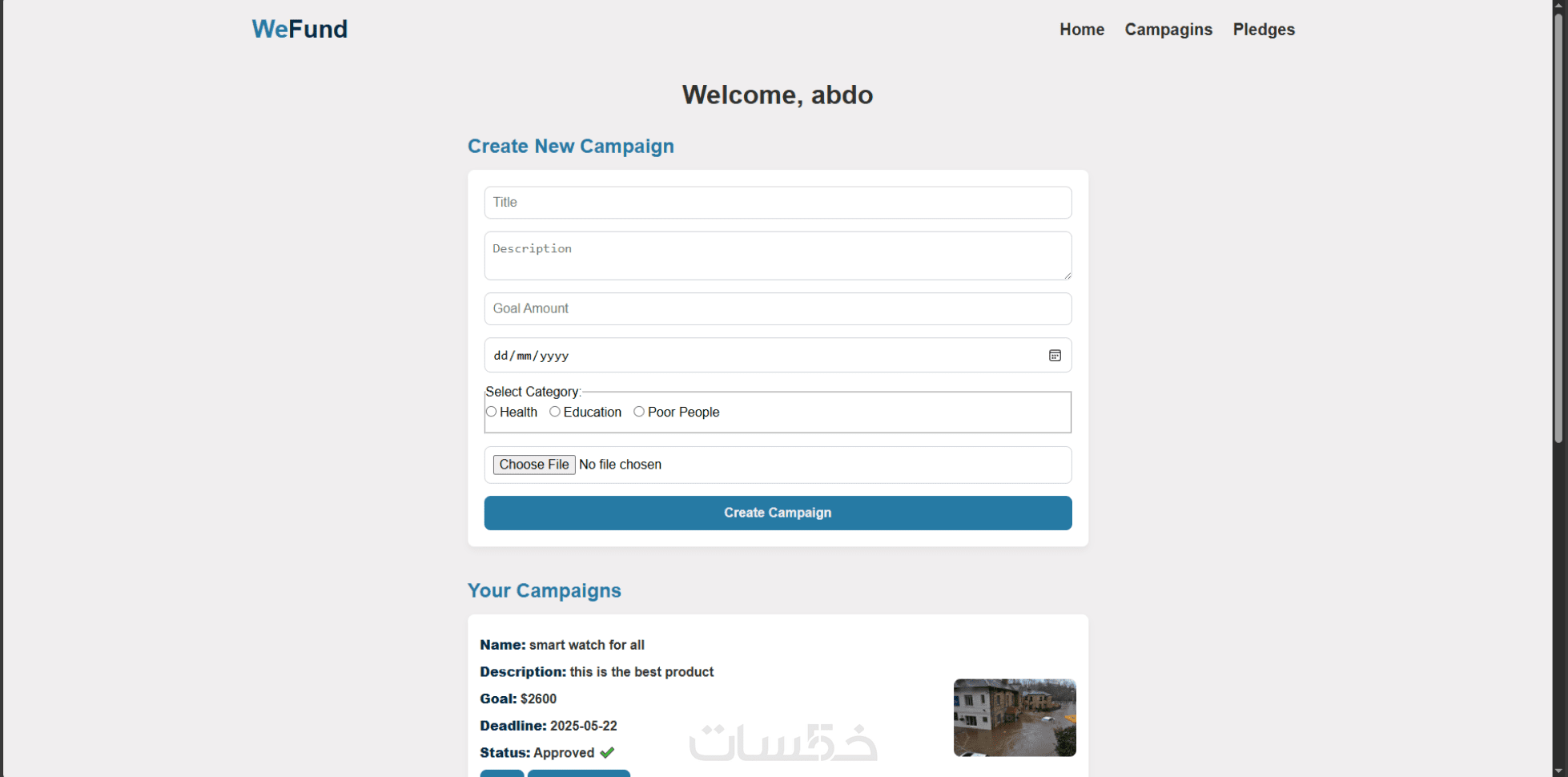Click into the Description text area
1568x777 pixels.
(778, 256)
